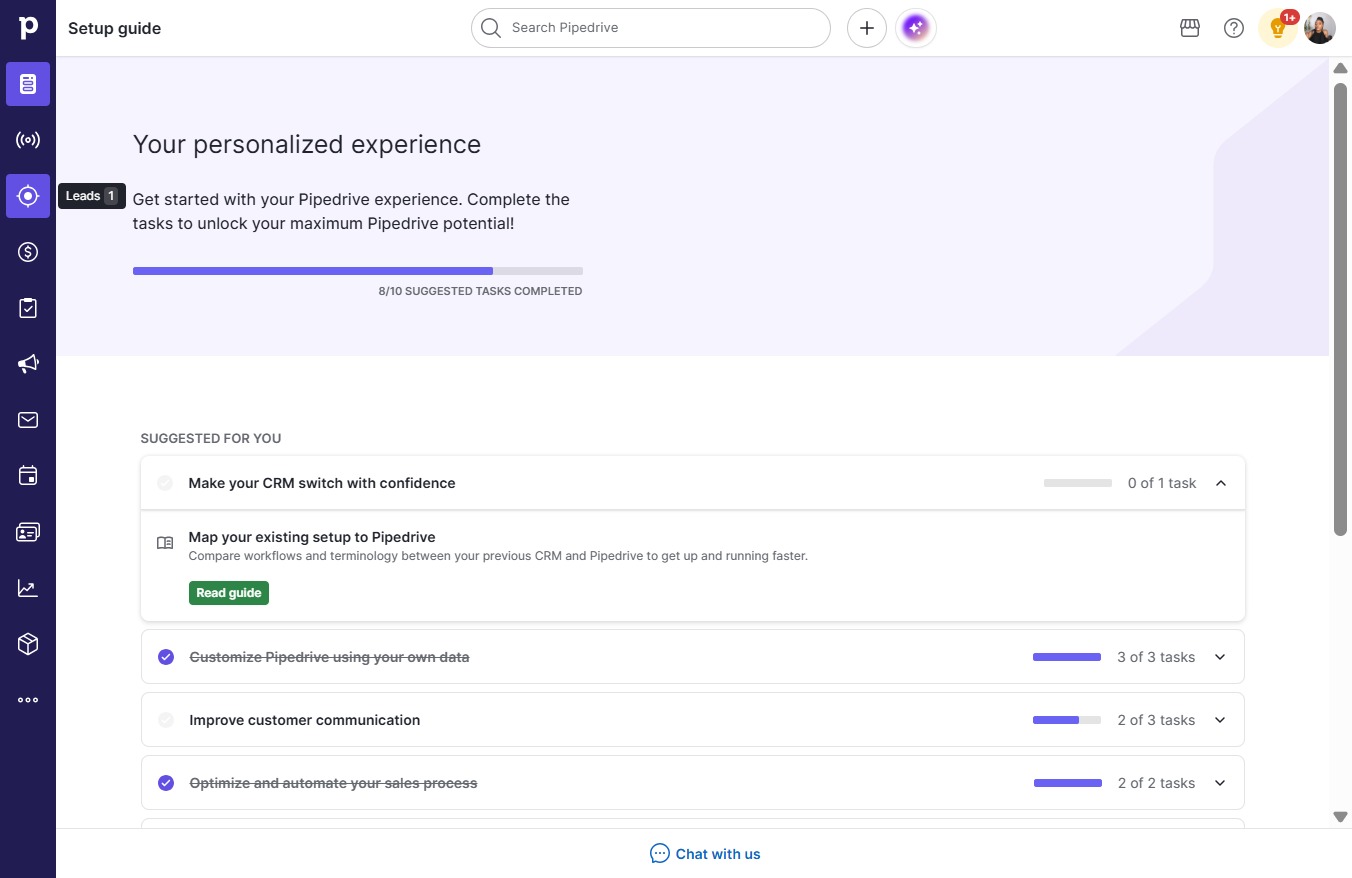Go to Leads via target icon

(28, 196)
